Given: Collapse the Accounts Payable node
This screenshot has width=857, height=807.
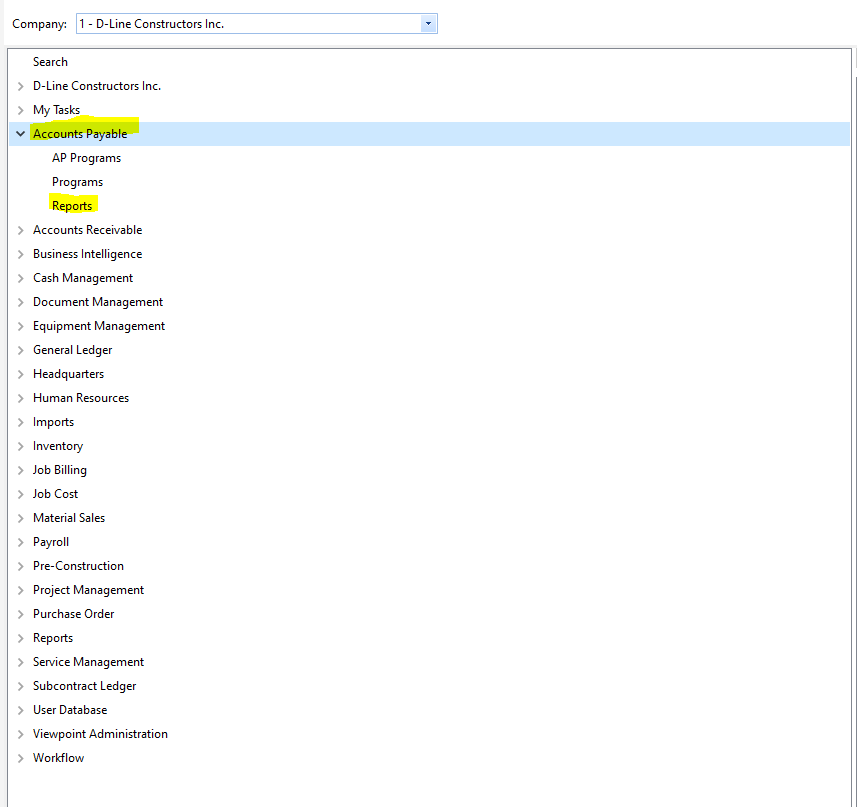Looking at the screenshot, I should pyautogui.click(x=21, y=134).
